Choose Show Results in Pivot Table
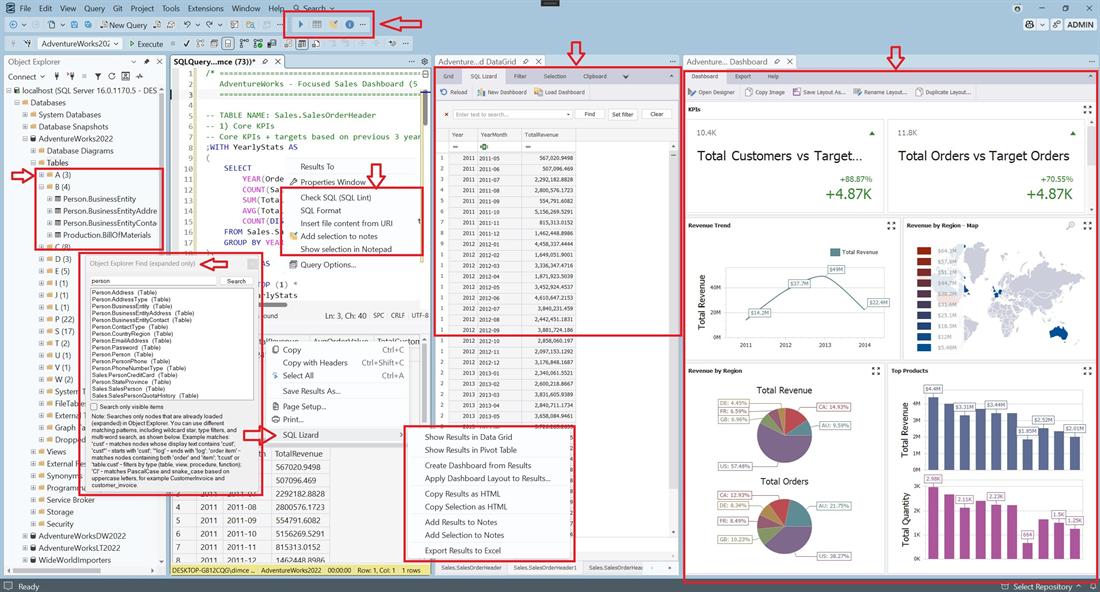This screenshot has height=592, width=1100. point(470,450)
